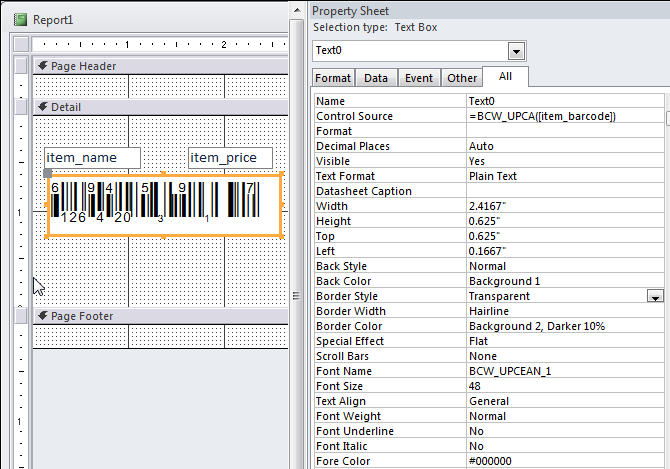Click the Font Italic value No
This screenshot has width=670, height=469.
tap(565, 446)
